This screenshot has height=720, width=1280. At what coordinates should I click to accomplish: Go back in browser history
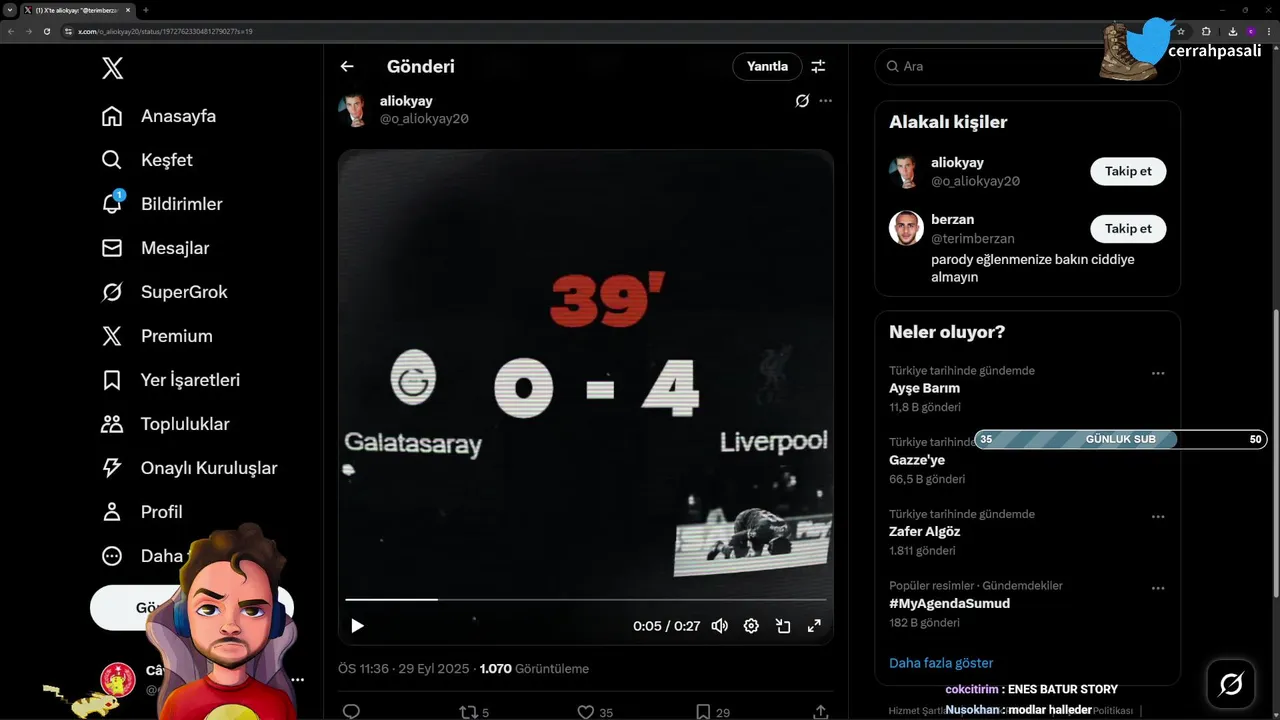coord(10,31)
